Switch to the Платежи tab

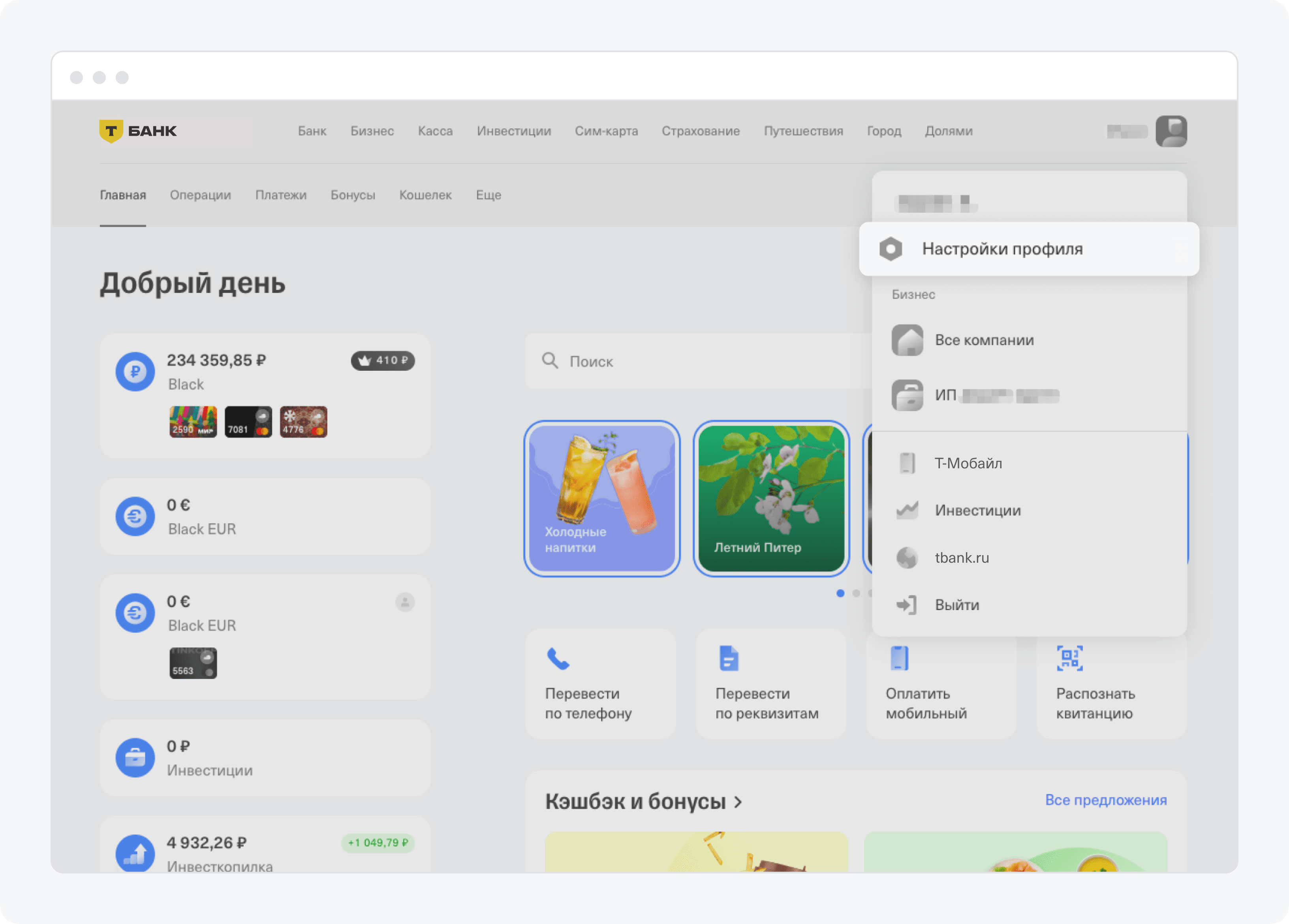pyautogui.click(x=281, y=195)
